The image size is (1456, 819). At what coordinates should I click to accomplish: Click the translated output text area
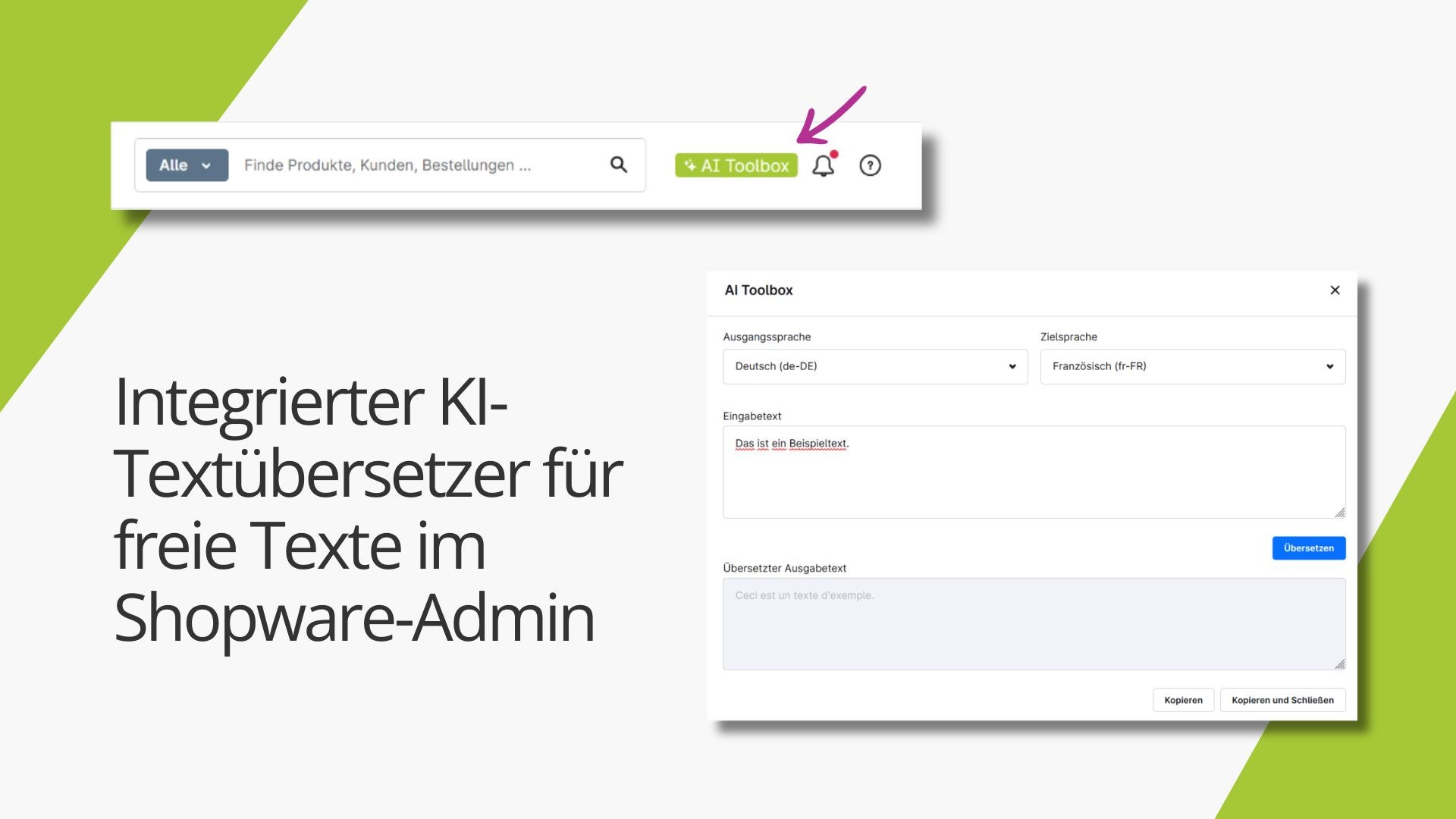1033,624
